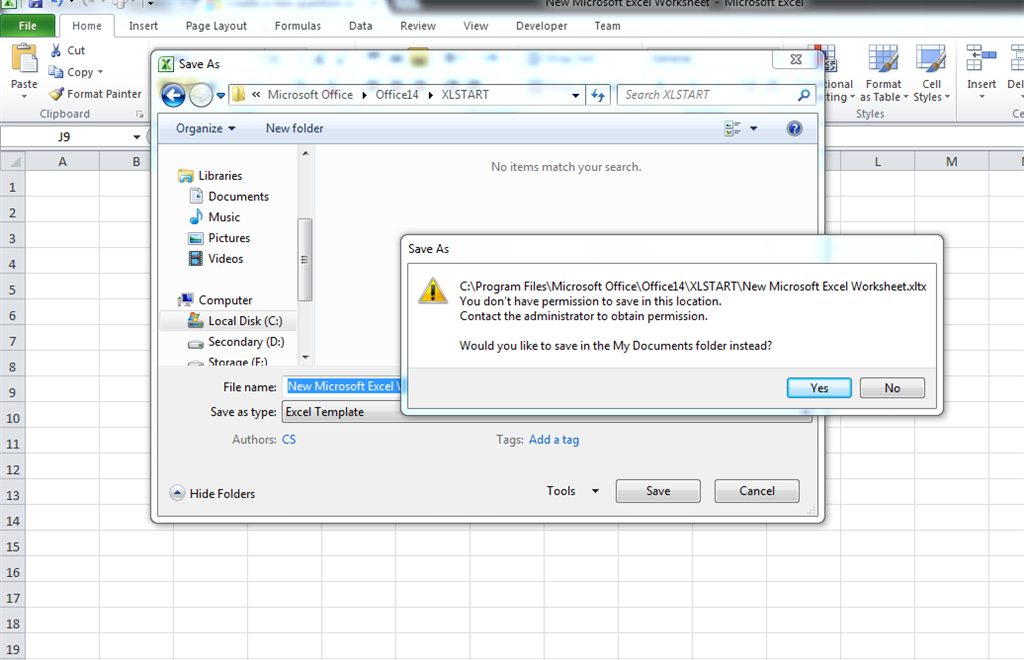Select the Format Painter brush icon
This screenshot has width=1024, height=660.
tap(57, 94)
